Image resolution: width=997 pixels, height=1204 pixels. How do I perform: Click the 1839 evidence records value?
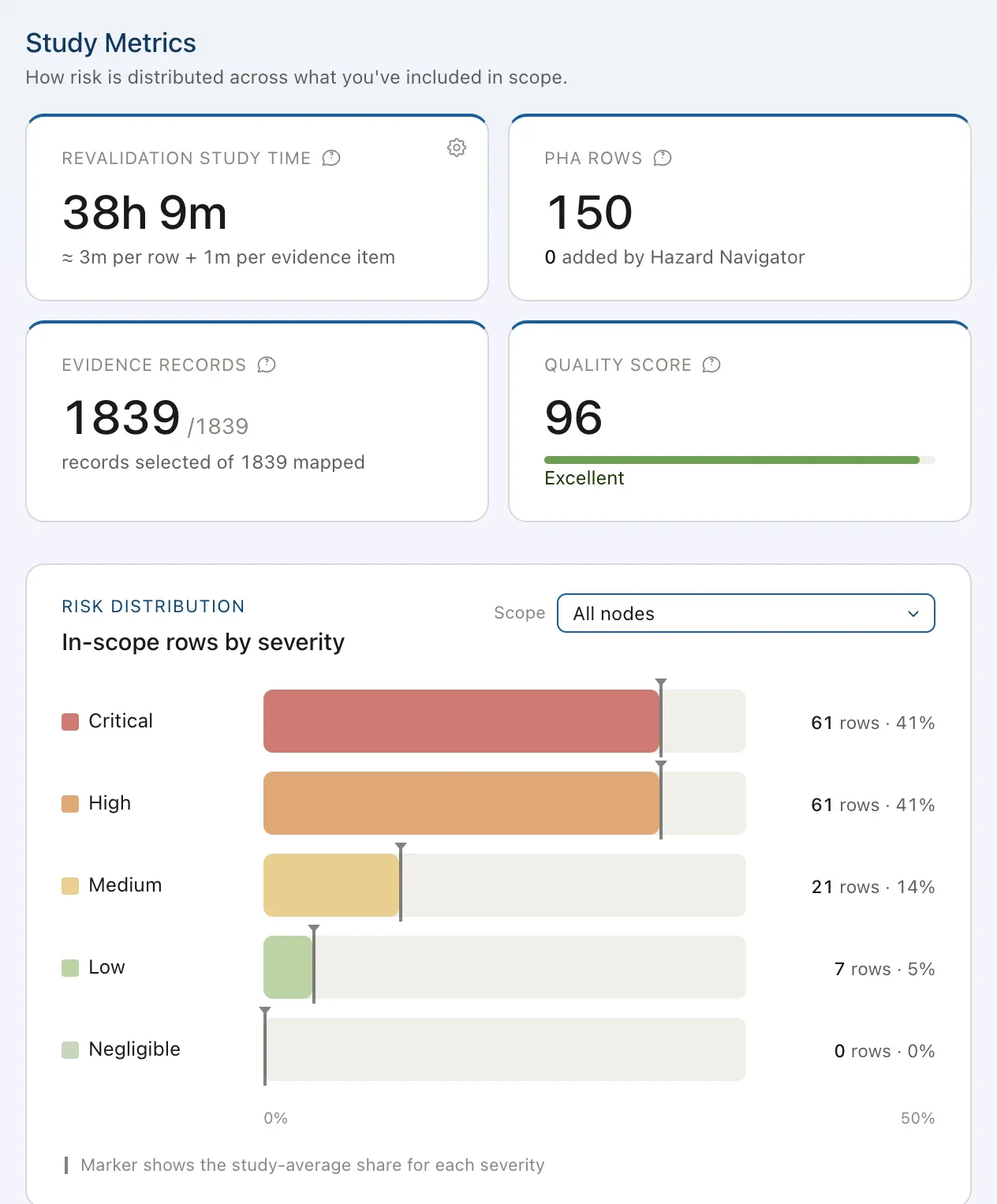coord(122,418)
